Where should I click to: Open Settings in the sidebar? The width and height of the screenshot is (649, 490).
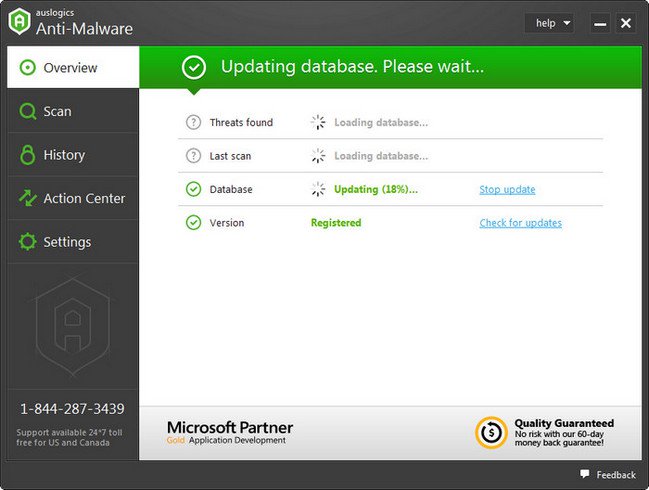pyautogui.click(x=73, y=241)
